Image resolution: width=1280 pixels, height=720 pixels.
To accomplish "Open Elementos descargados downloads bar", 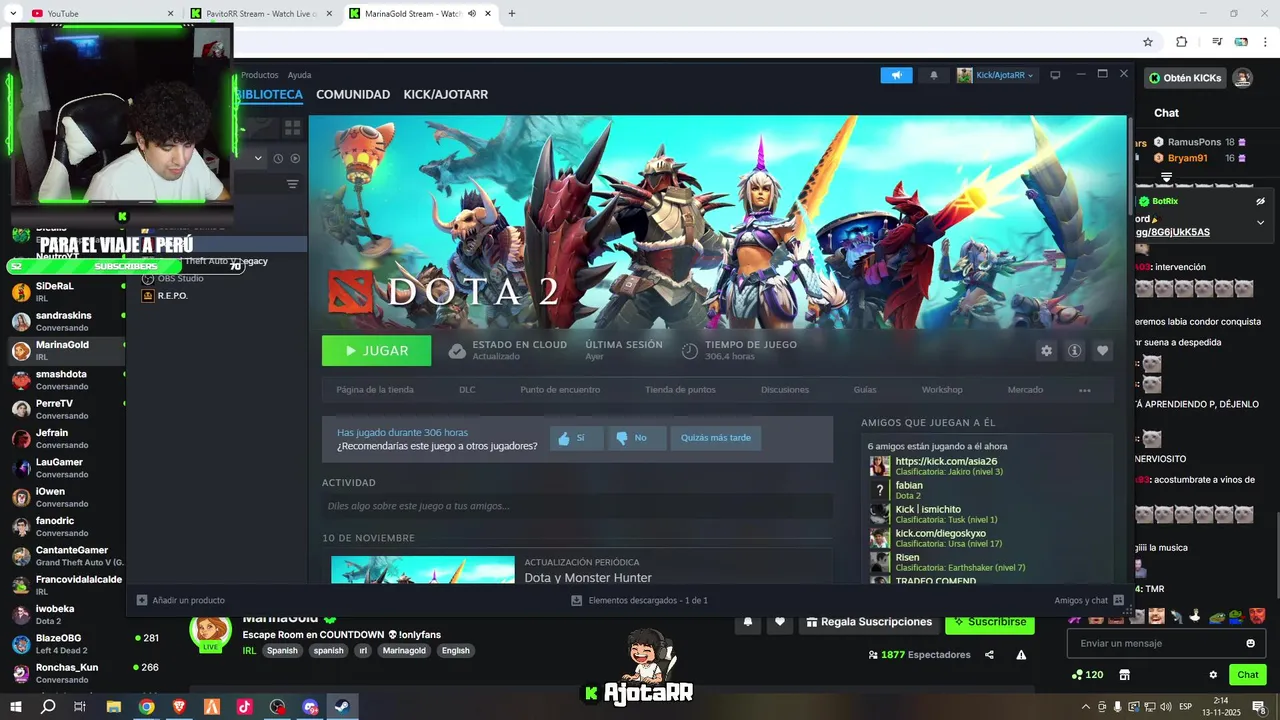I will click(x=640, y=600).
